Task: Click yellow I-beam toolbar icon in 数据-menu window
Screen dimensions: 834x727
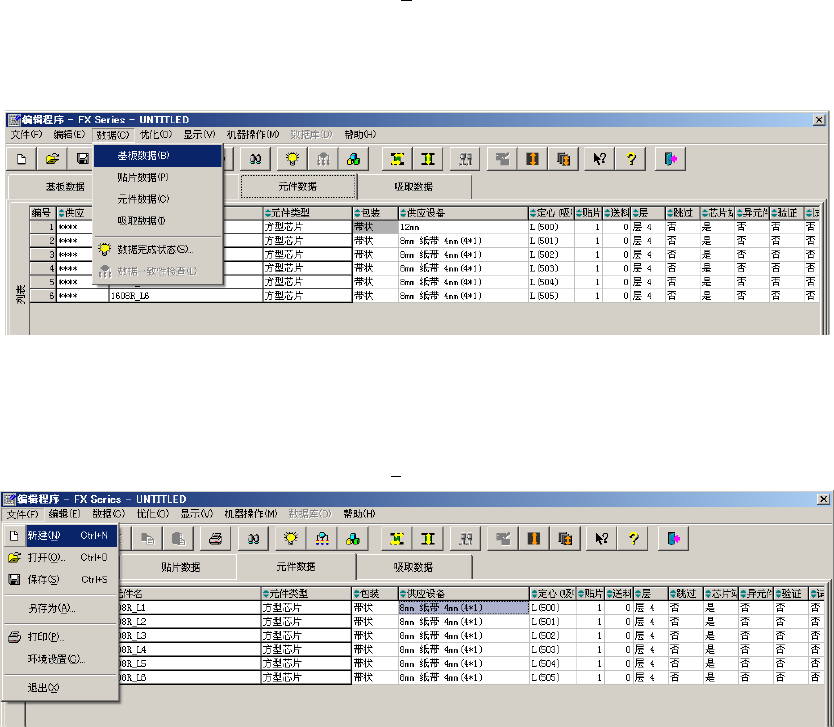Action: 428,159
